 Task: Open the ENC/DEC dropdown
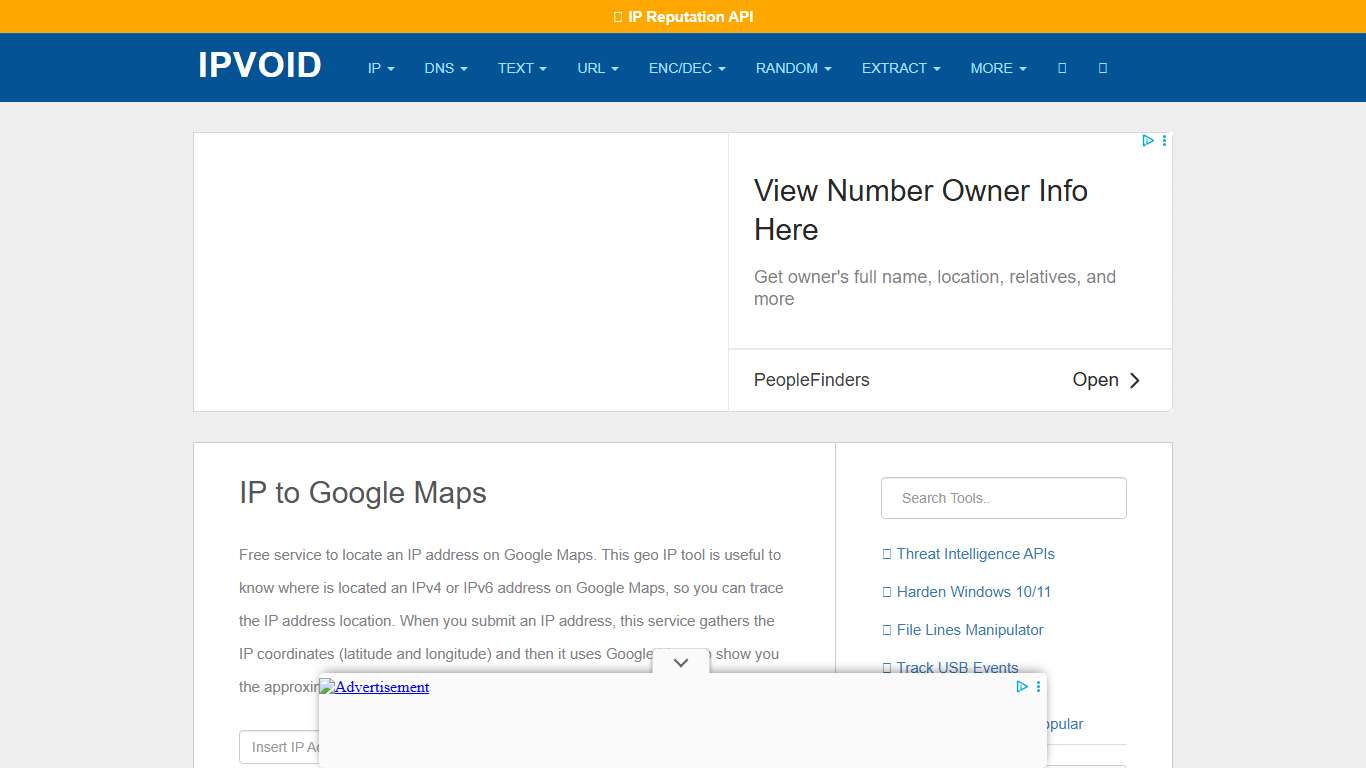(687, 68)
